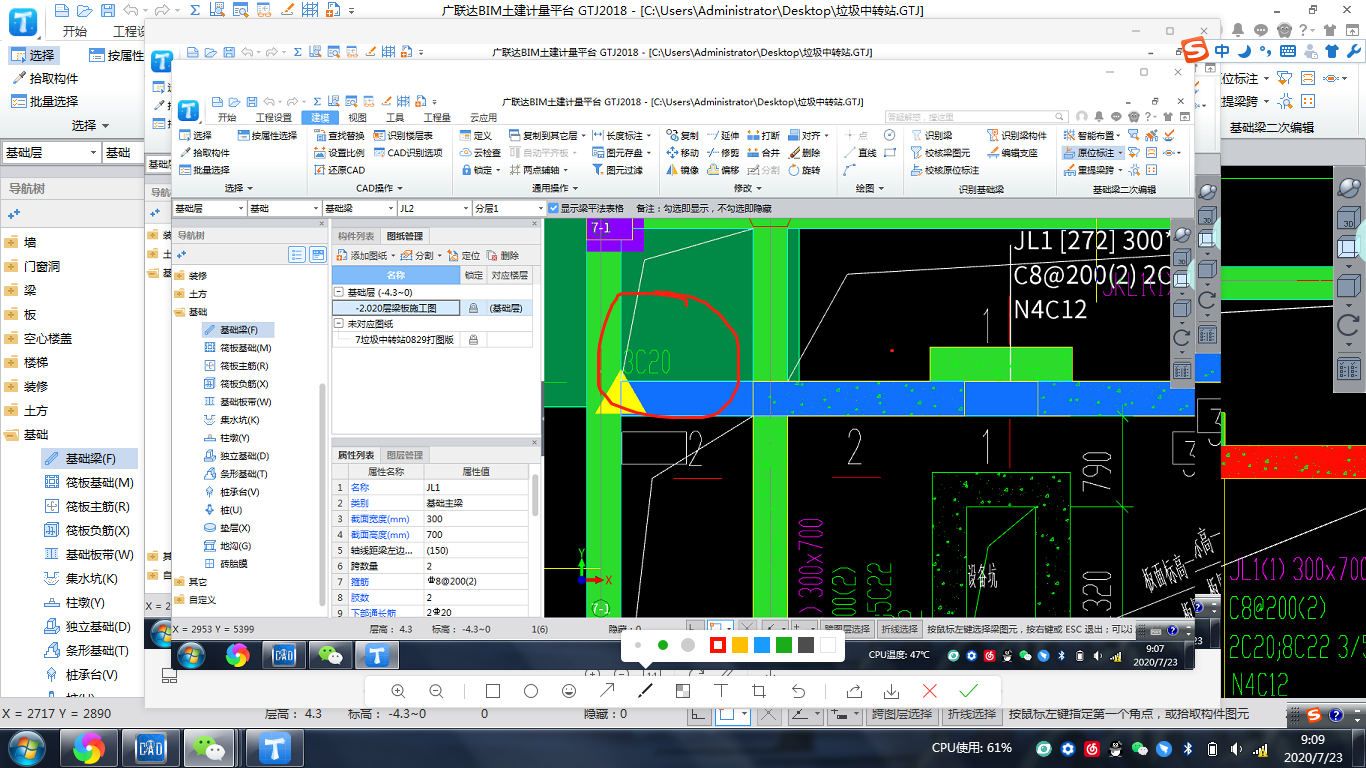Click 校核原位标注 in the ribbon
1366x768 pixels.
click(x=944, y=170)
